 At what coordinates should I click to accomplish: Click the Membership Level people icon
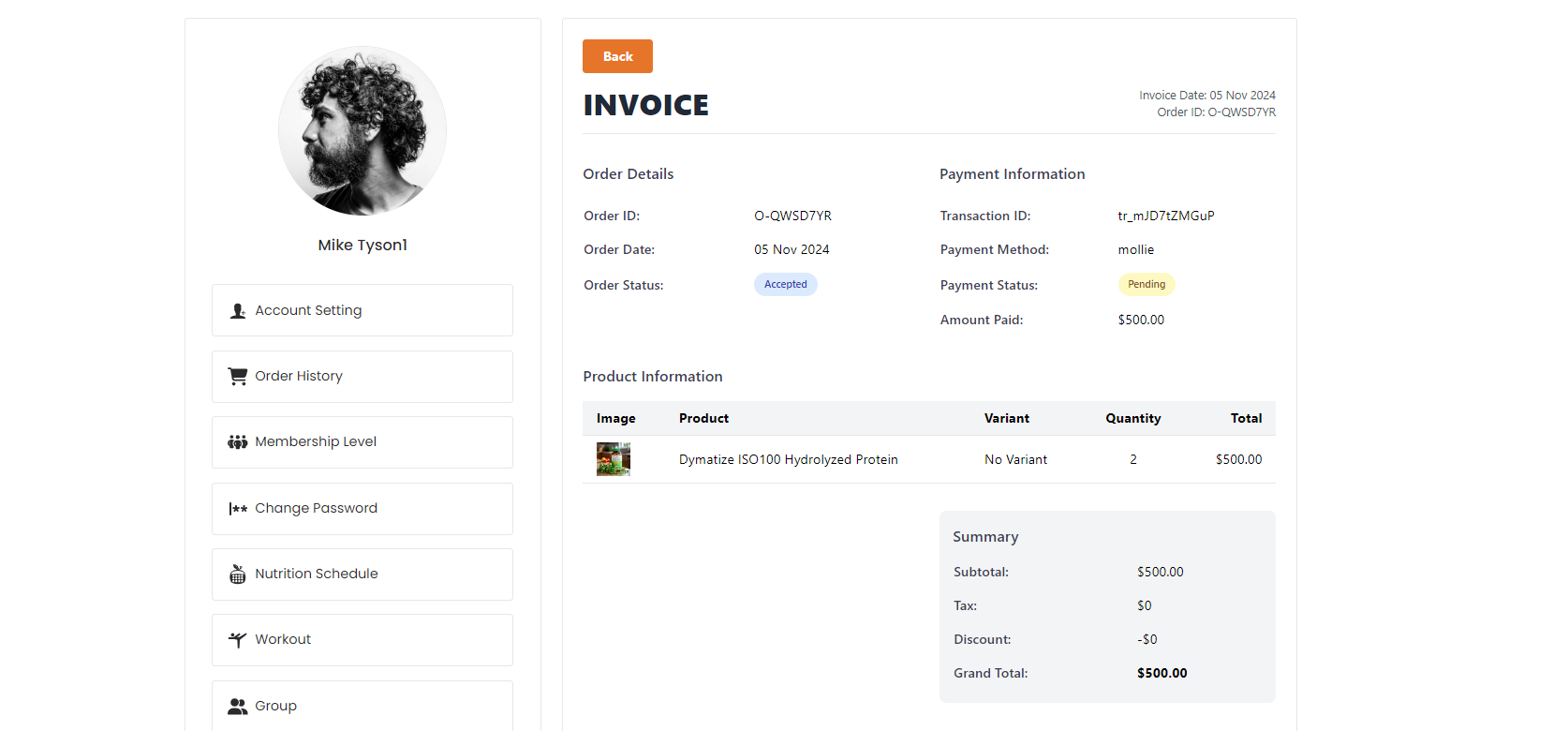(238, 442)
